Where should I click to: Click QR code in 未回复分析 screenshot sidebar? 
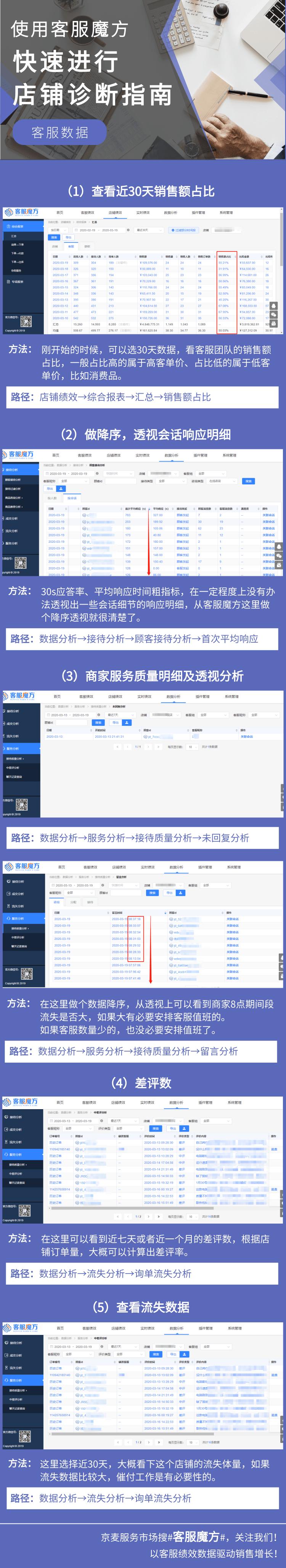pyautogui.click(x=21, y=805)
